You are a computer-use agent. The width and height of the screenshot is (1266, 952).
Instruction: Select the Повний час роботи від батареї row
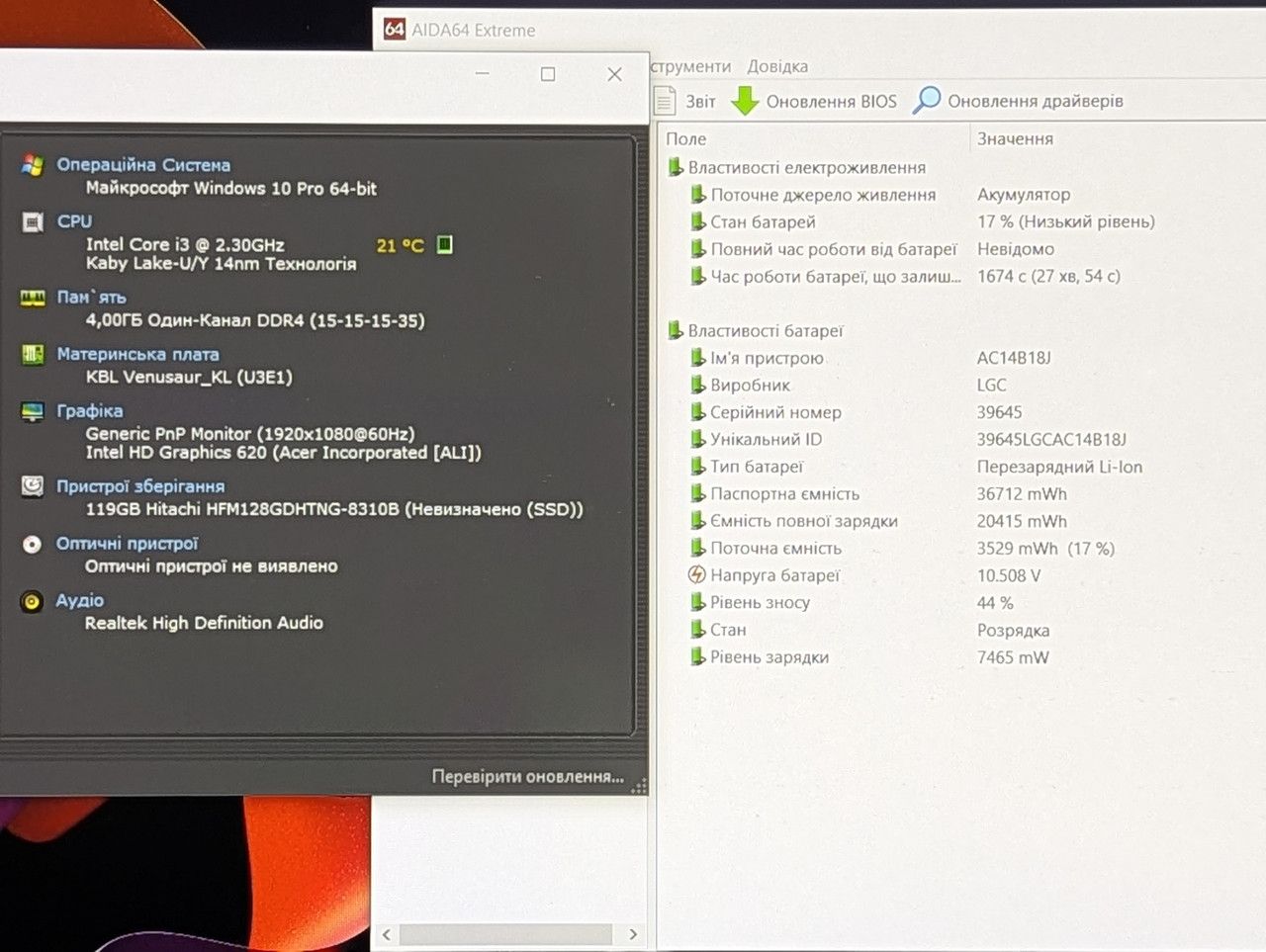tap(961, 249)
